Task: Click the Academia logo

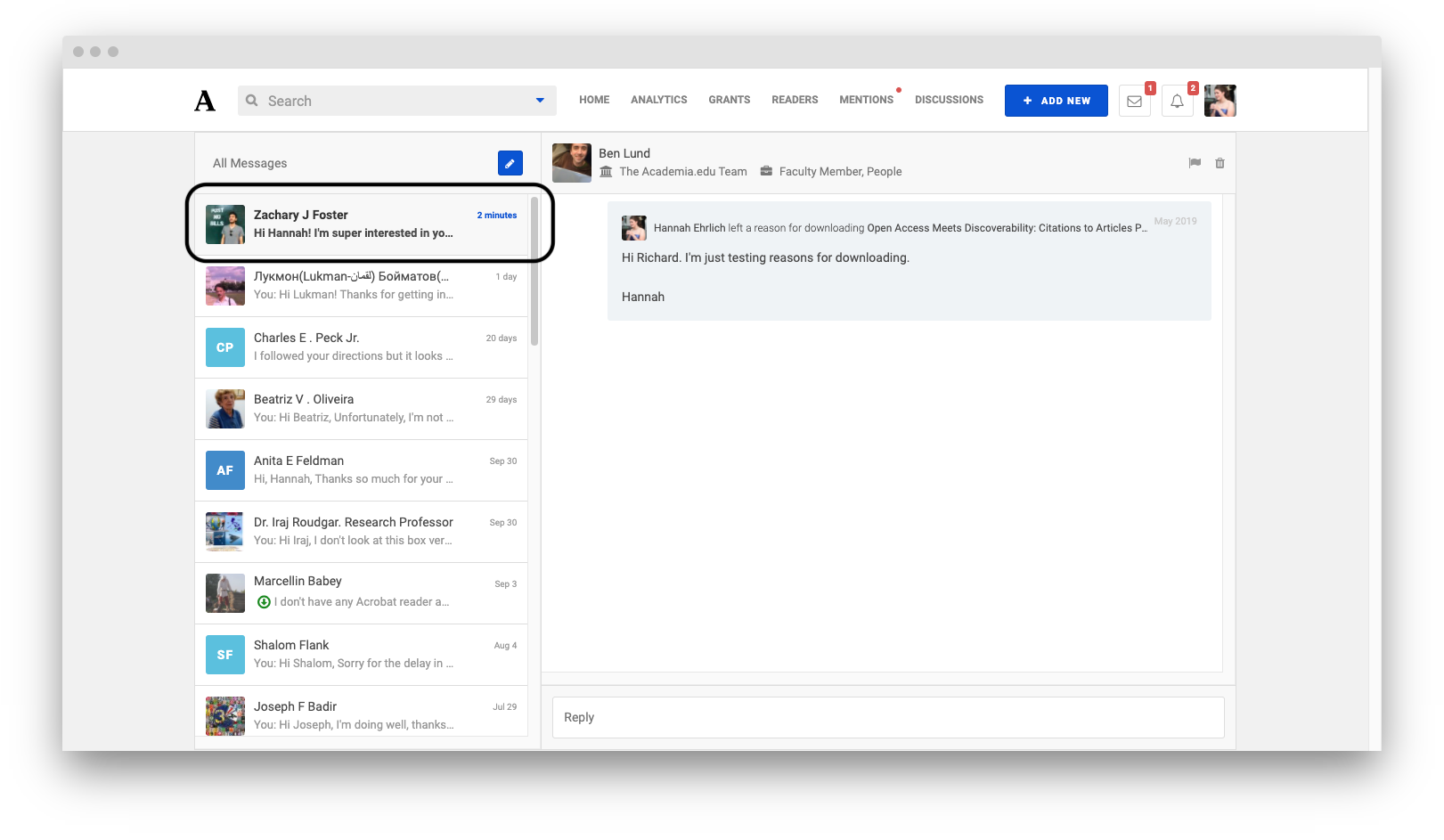Action: (203, 100)
